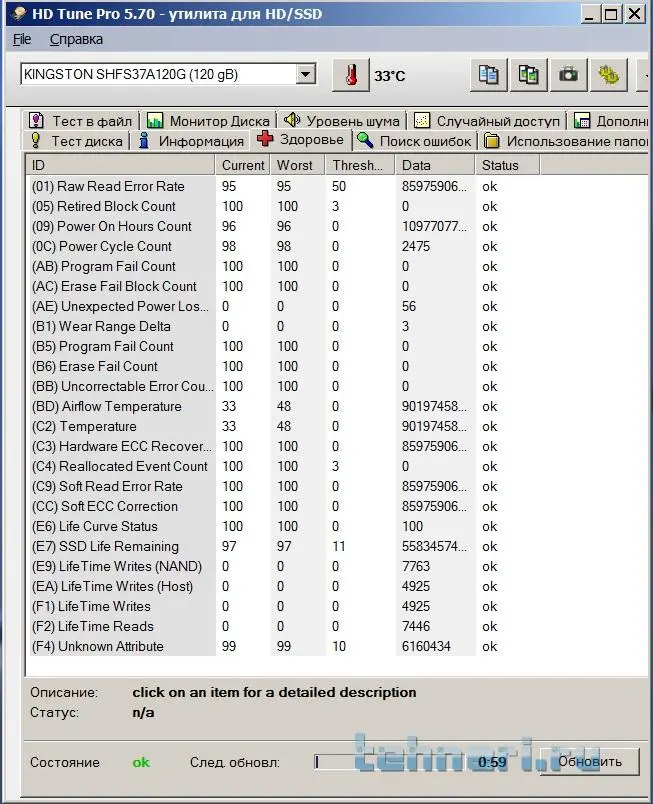Select the (B1) Wear Range Delta row
The image size is (653, 804).
pyautogui.click(x=336, y=326)
